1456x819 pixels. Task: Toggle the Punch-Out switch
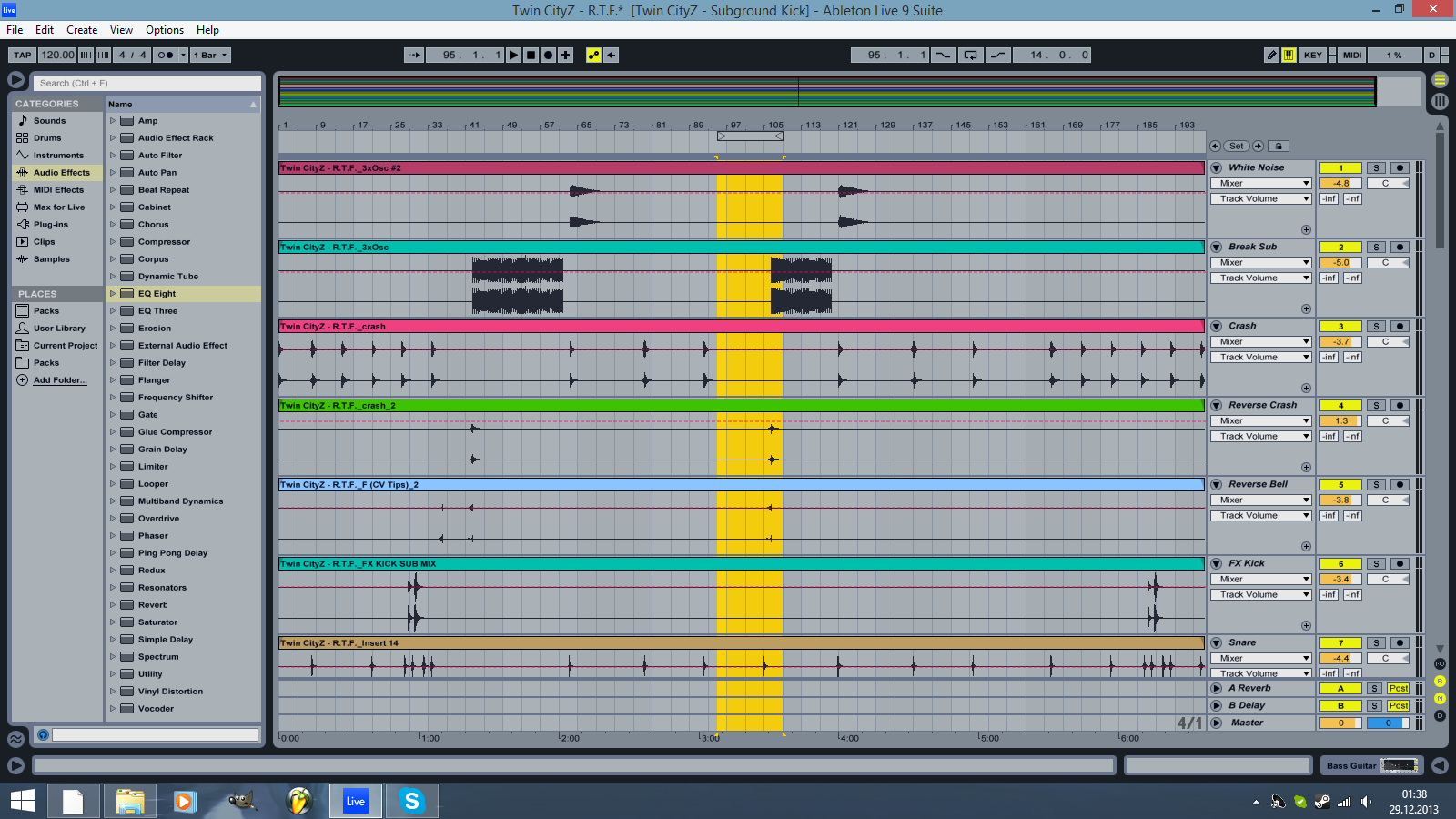click(x=998, y=55)
